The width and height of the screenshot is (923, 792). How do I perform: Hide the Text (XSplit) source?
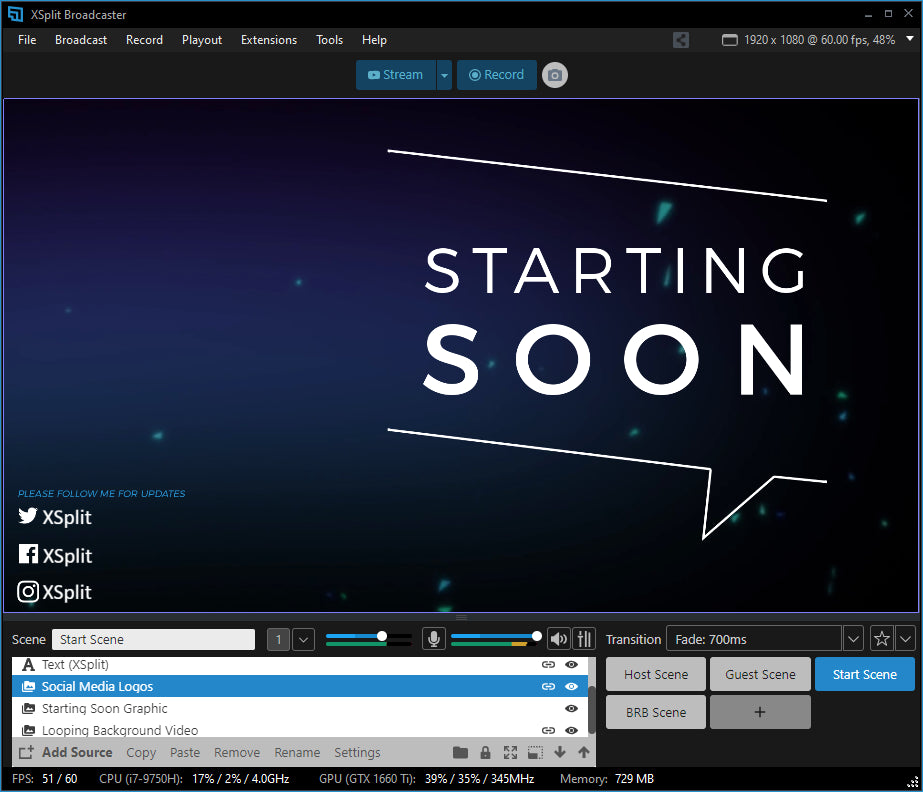coord(572,664)
